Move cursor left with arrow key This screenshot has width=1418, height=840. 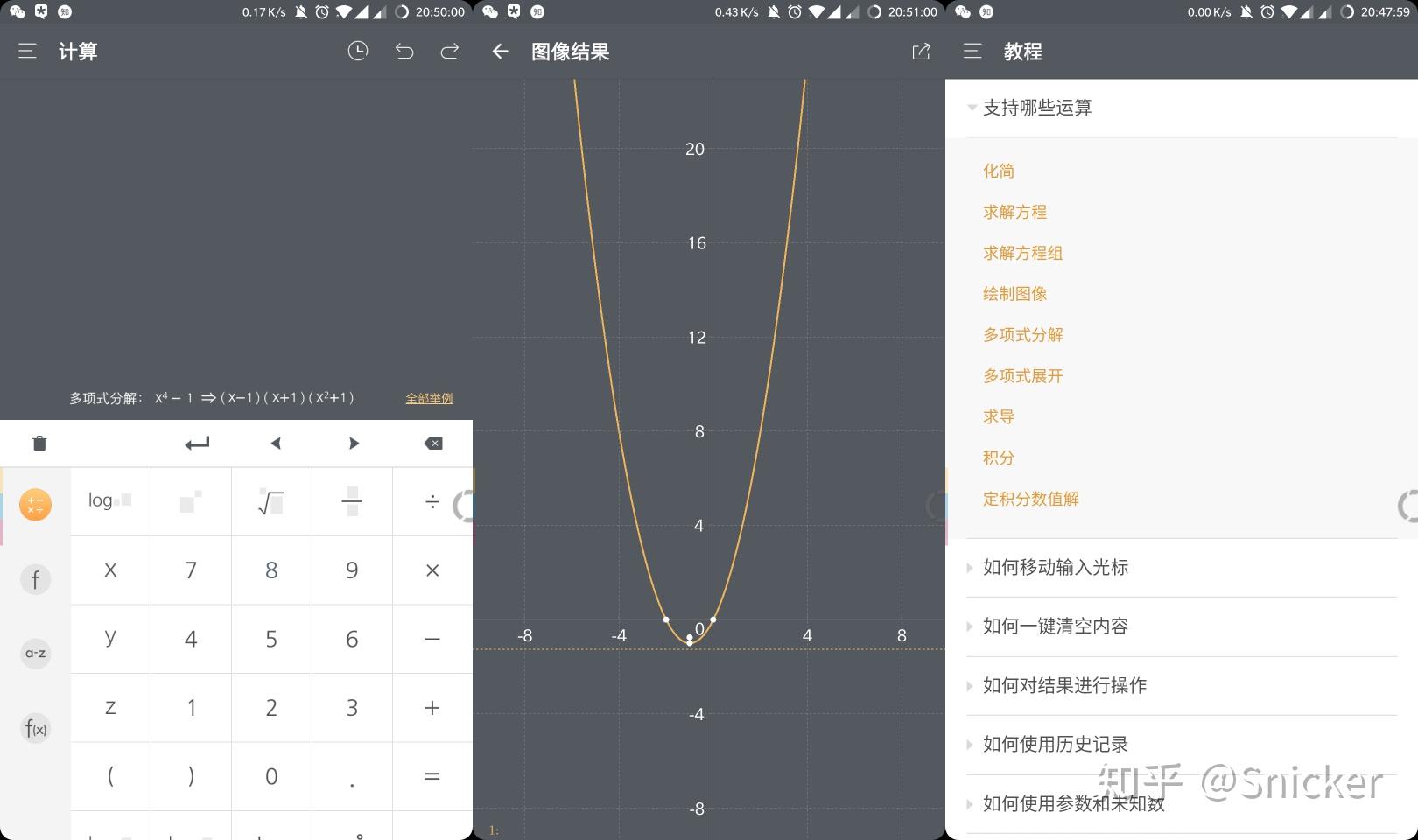(276, 444)
